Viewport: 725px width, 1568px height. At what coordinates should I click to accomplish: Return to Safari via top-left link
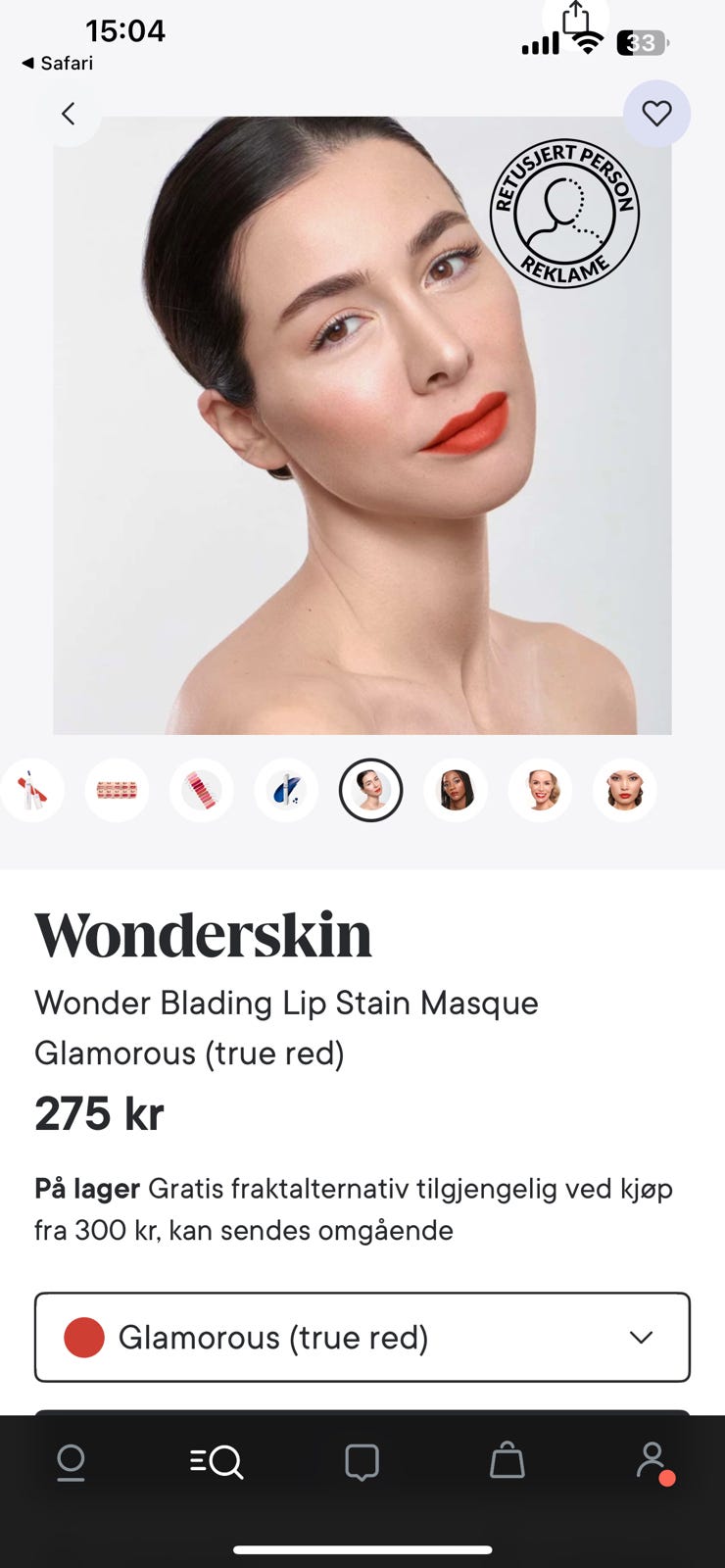click(57, 63)
